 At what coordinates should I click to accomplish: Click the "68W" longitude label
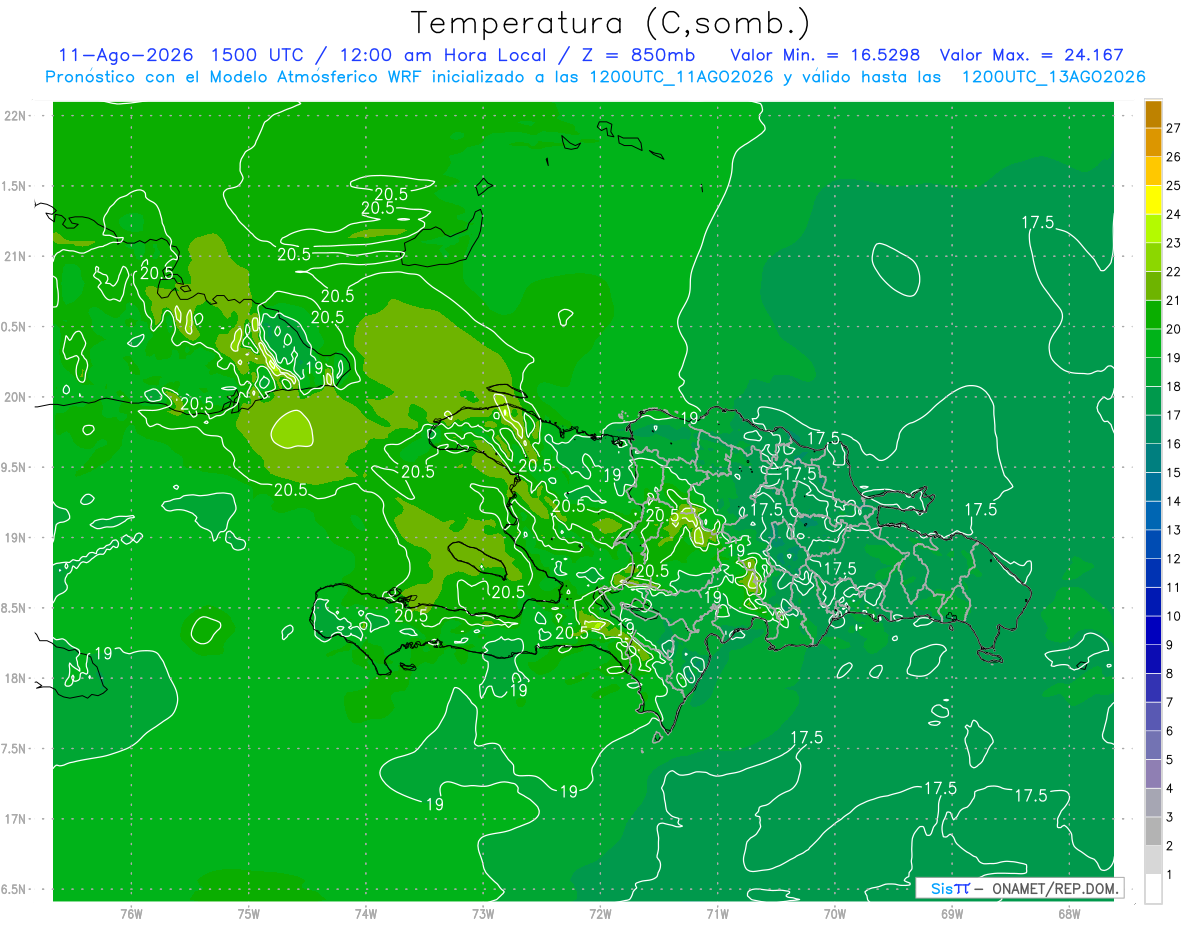point(1069,913)
